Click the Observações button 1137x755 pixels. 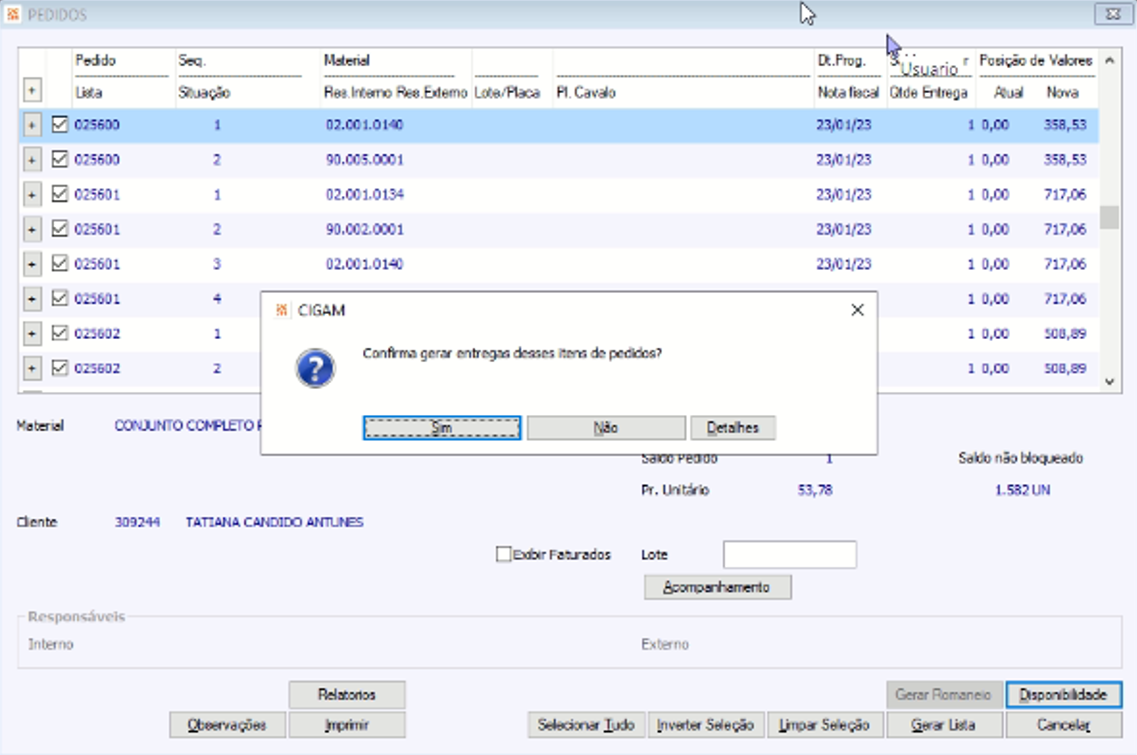pyautogui.click(x=227, y=725)
